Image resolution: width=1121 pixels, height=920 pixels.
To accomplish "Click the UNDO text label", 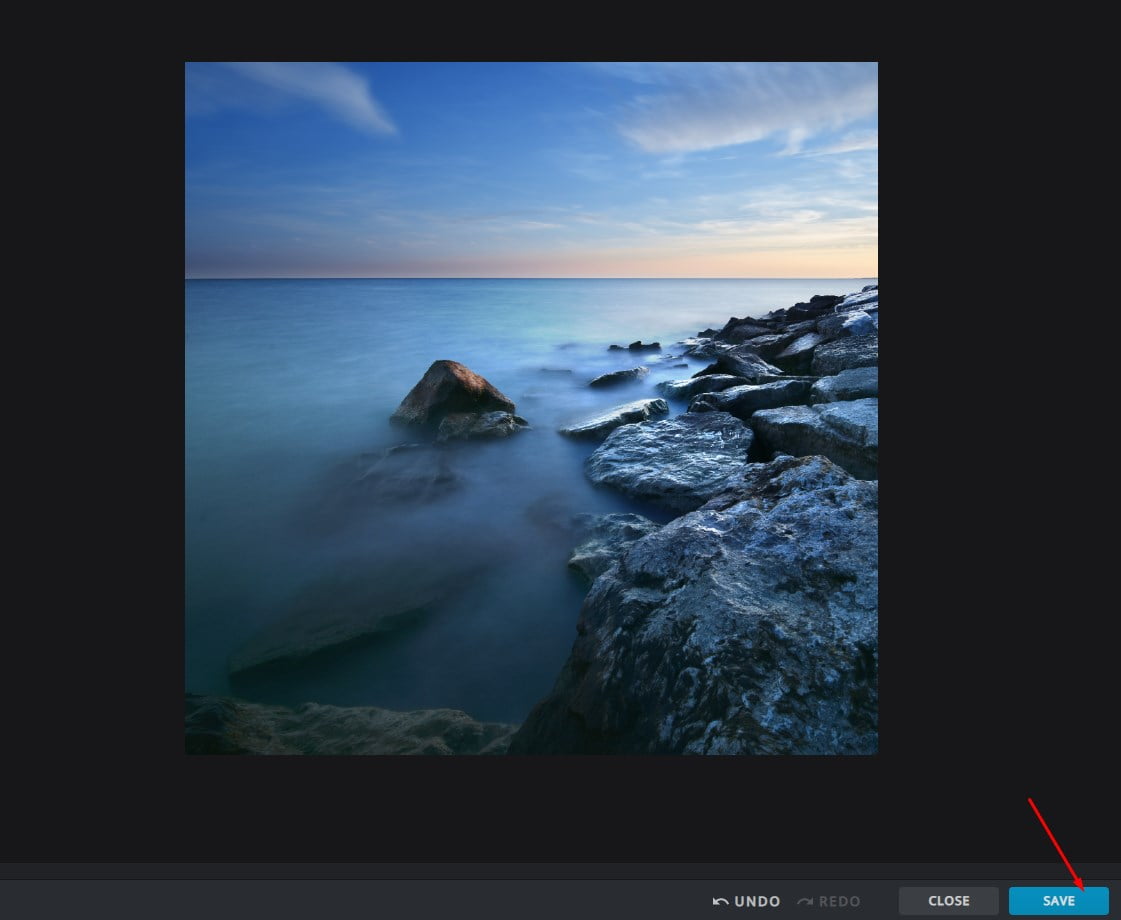I will [757, 902].
